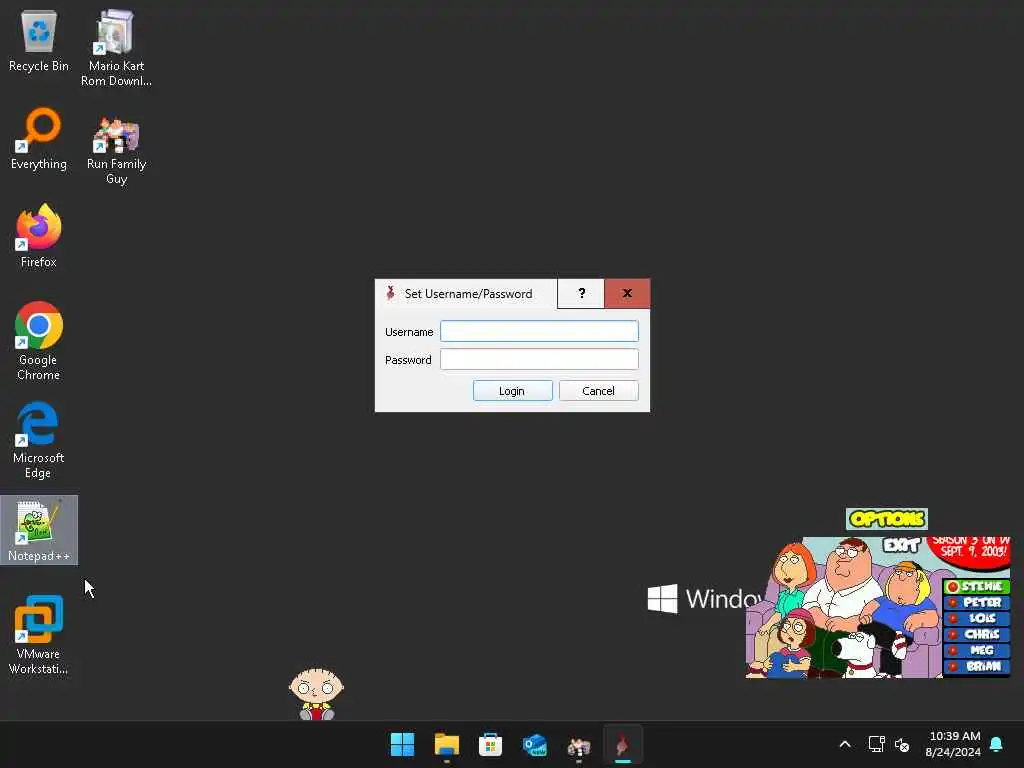Screen dimensions: 1024x768
Task: Open the Google Chrome desktop shortcut
Action: 39,341
